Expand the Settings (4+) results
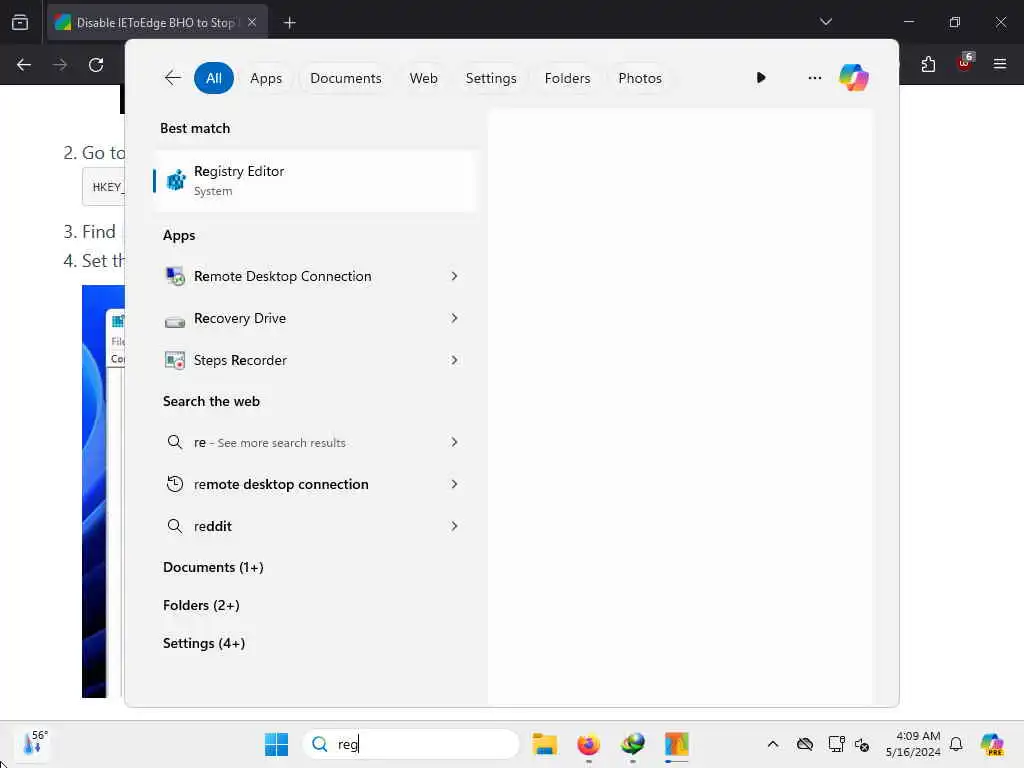The image size is (1024, 768). (204, 643)
